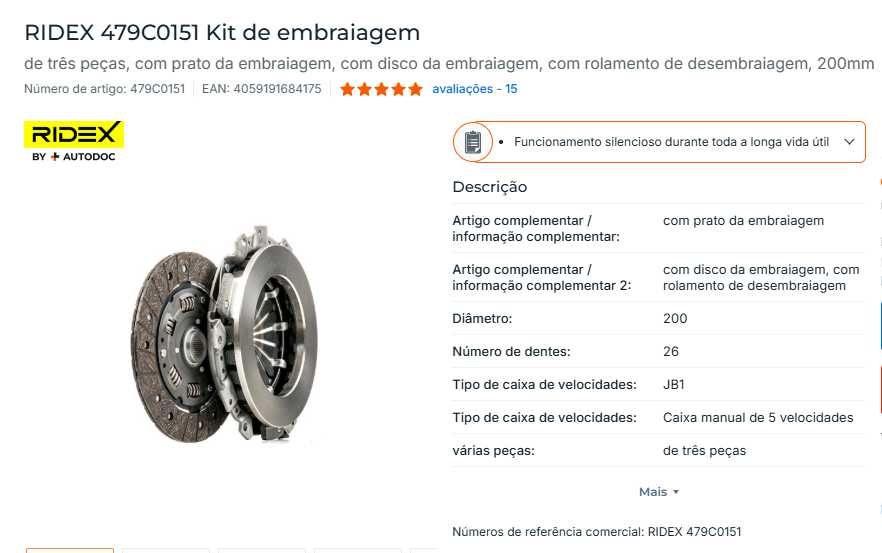
Task: Click the RIDEX yellow brand logo
Action: 74,134
